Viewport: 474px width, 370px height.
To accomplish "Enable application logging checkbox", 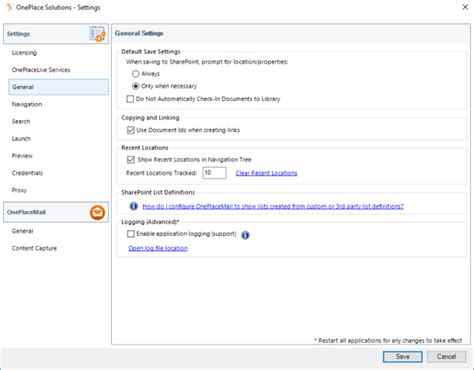I will 131,234.
